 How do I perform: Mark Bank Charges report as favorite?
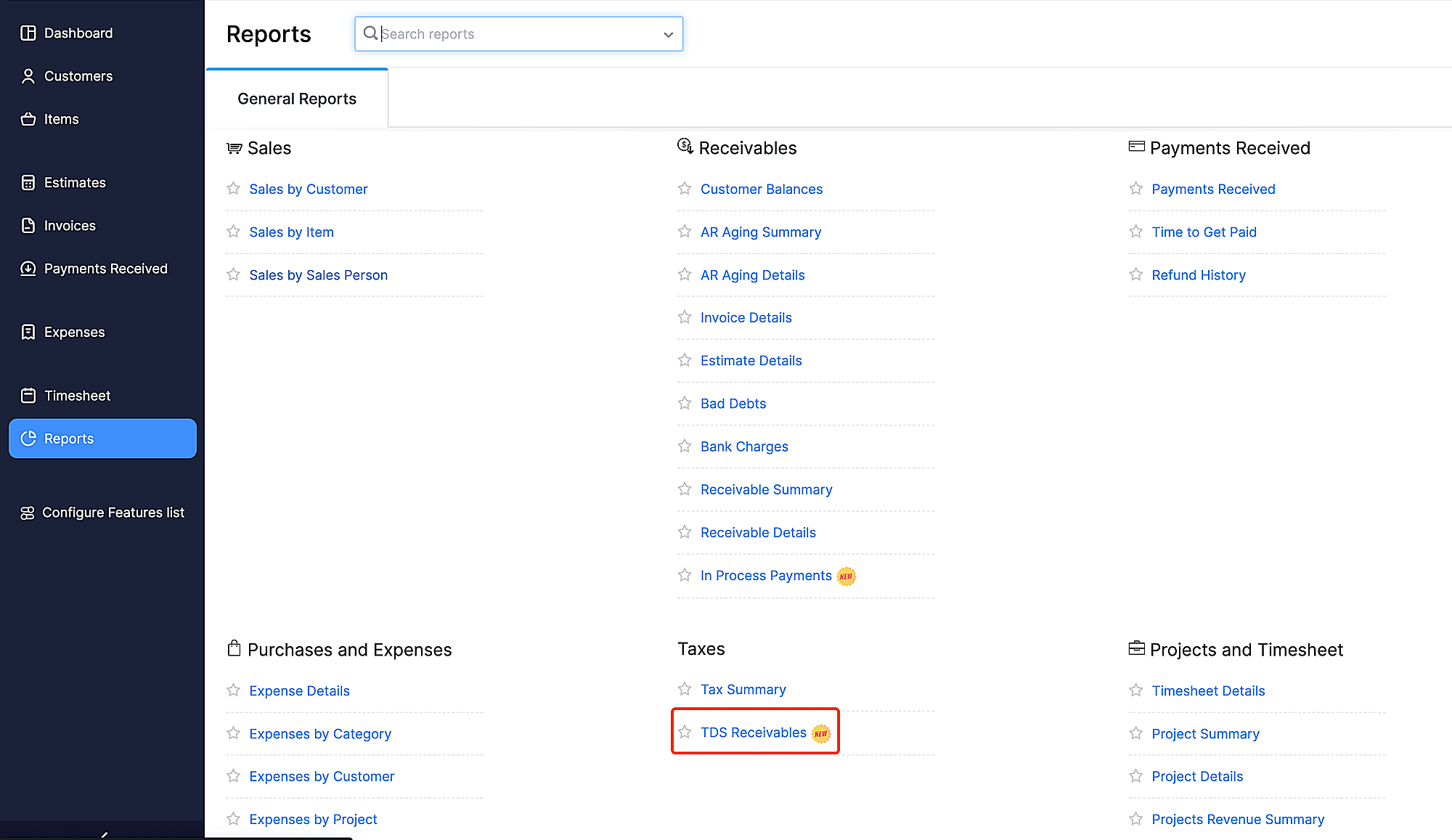[685, 446]
